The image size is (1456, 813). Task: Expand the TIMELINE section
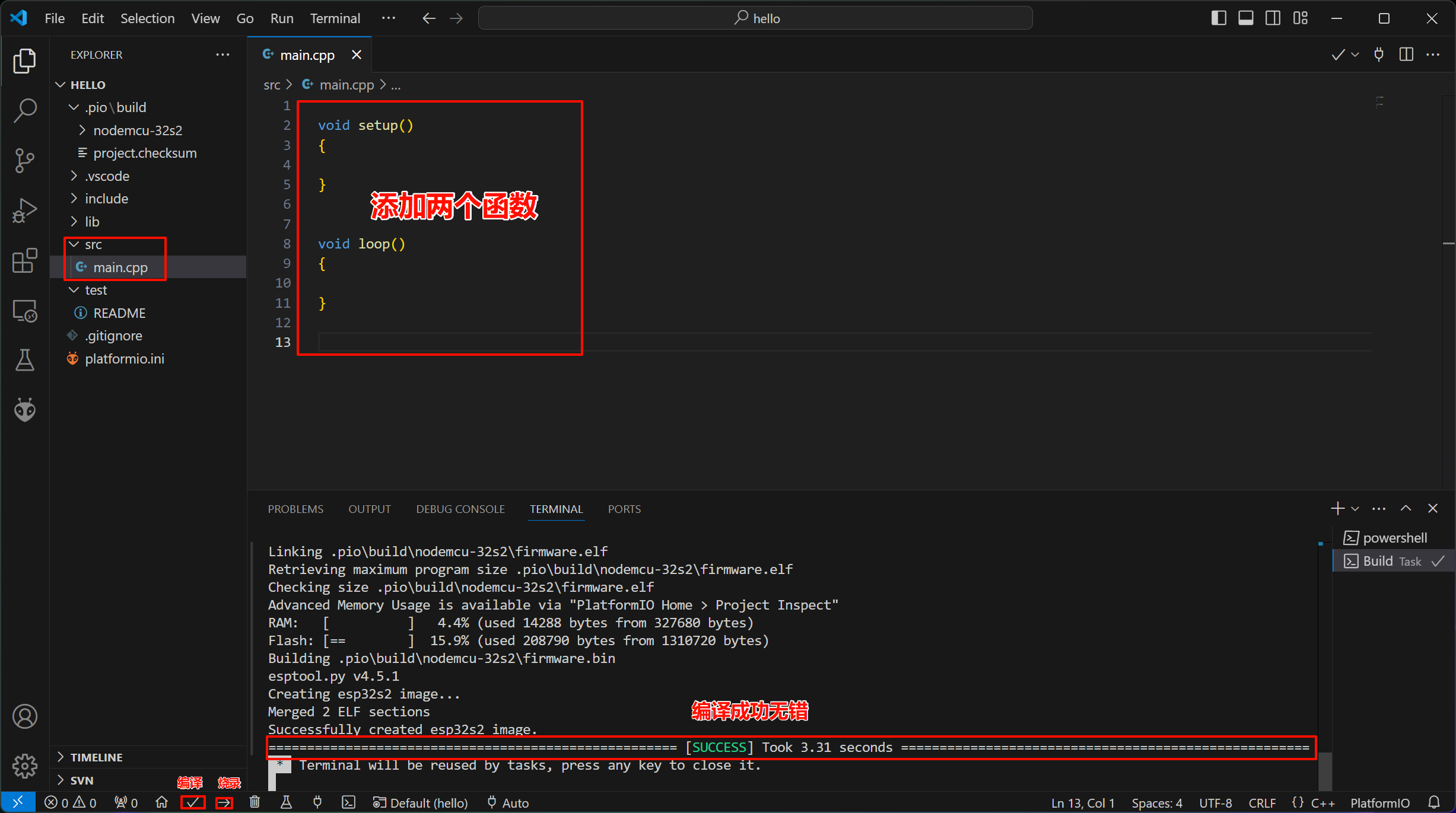click(96, 757)
